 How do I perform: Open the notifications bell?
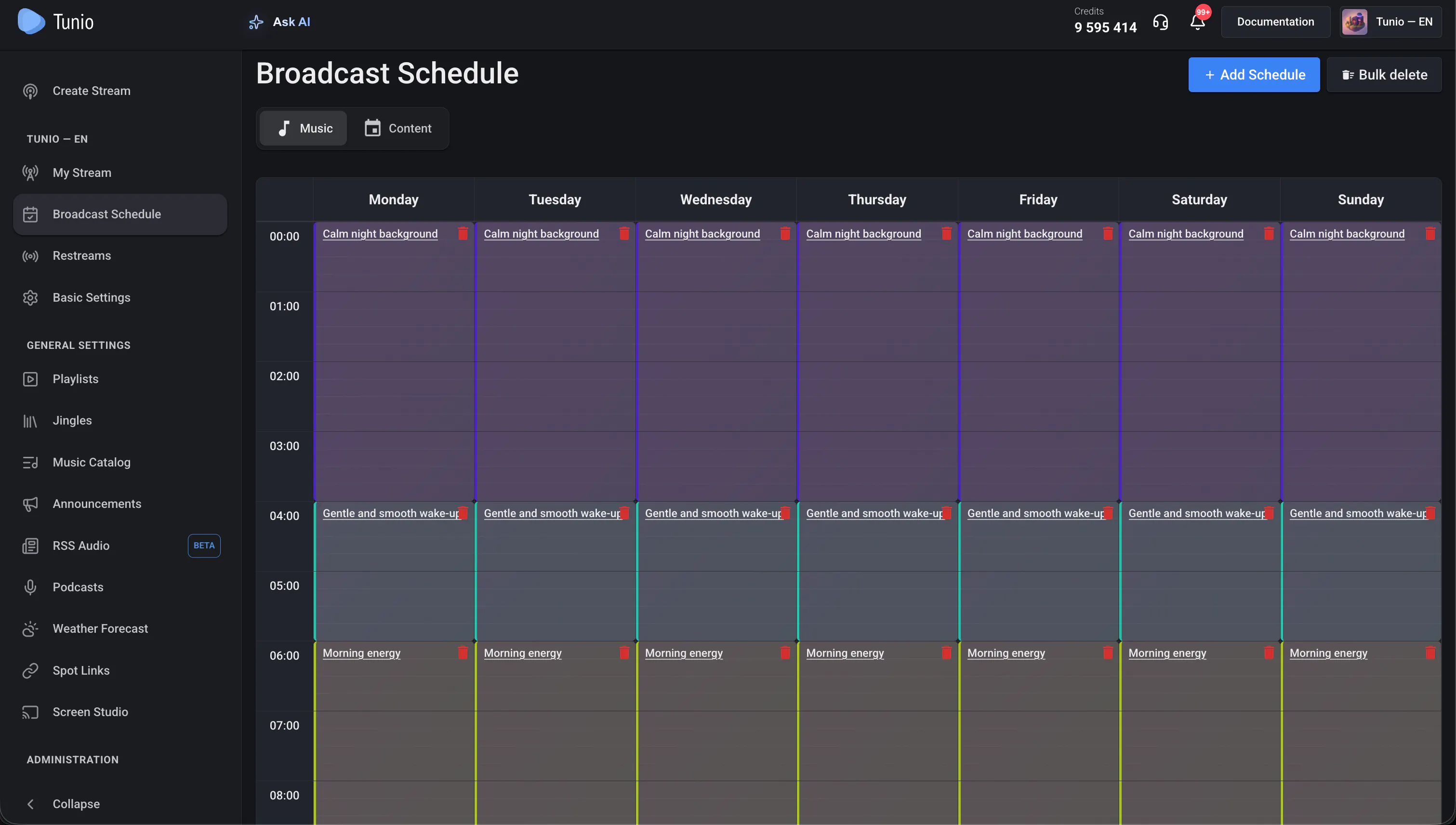pos(1197,22)
